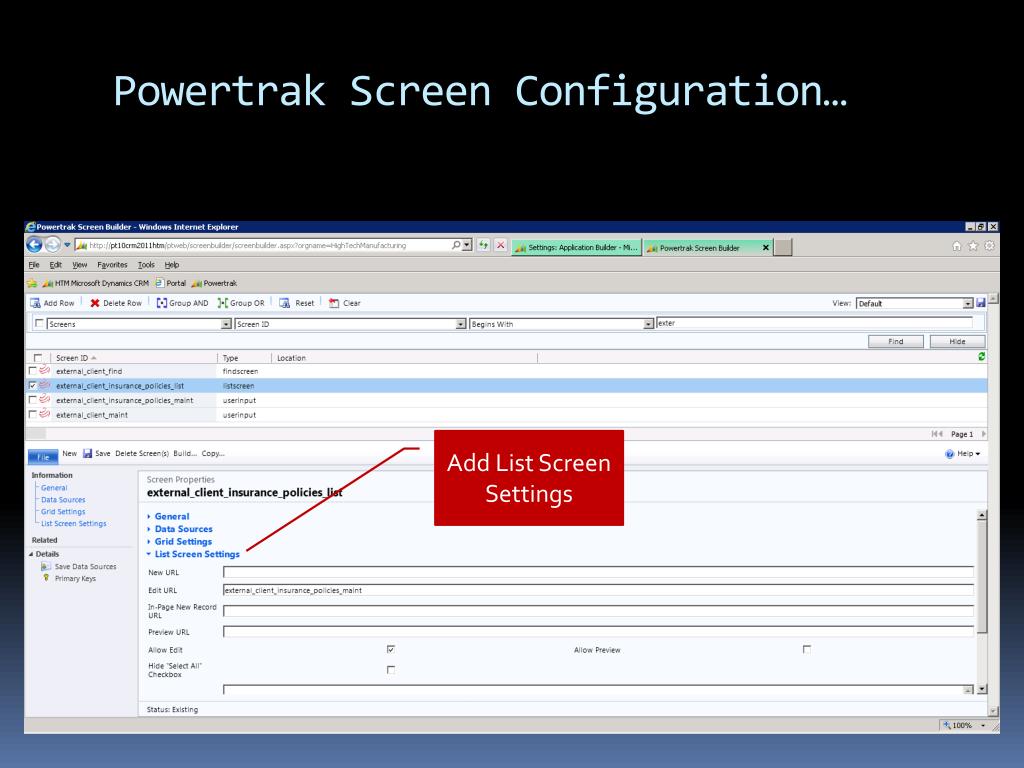
Task: Click the Save Data Sources icon
Action: [45, 566]
